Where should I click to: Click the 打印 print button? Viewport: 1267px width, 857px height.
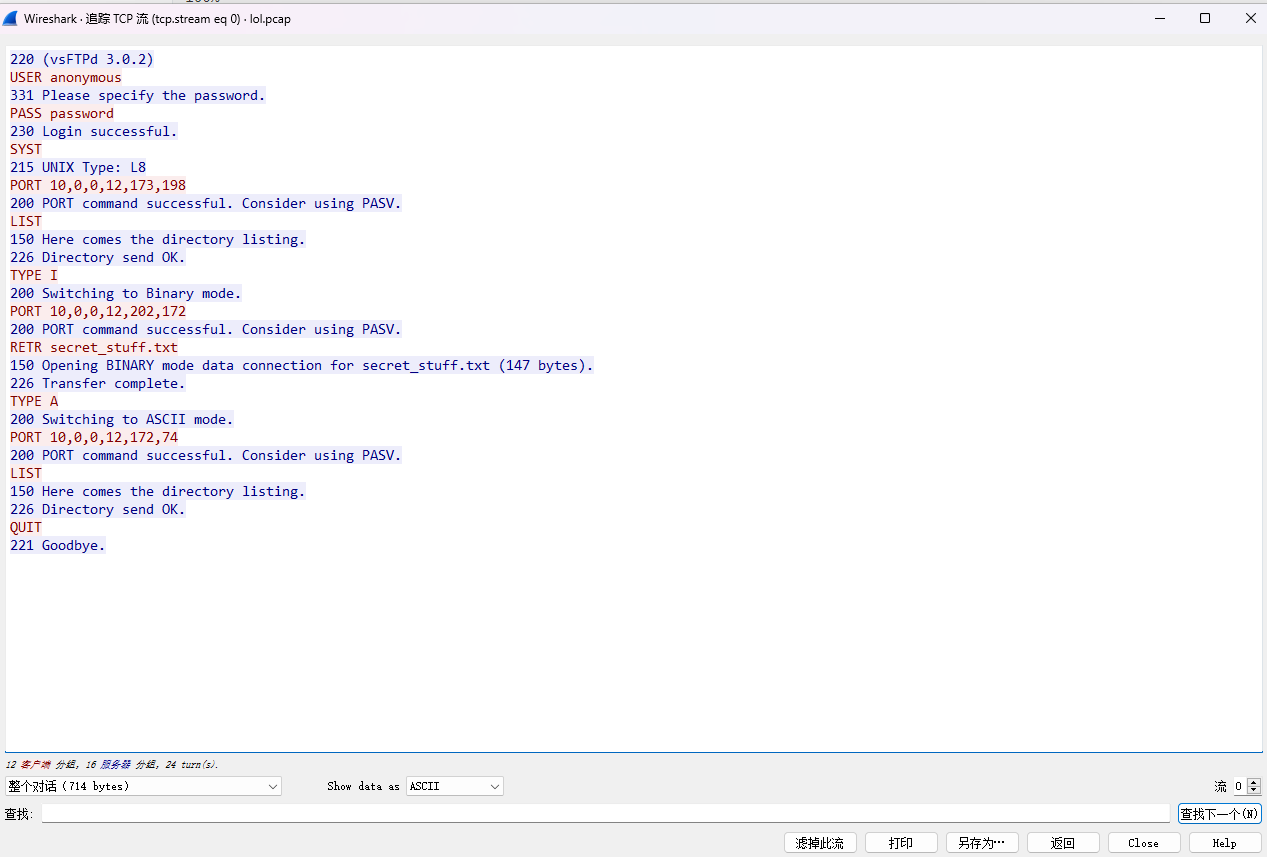901,843
